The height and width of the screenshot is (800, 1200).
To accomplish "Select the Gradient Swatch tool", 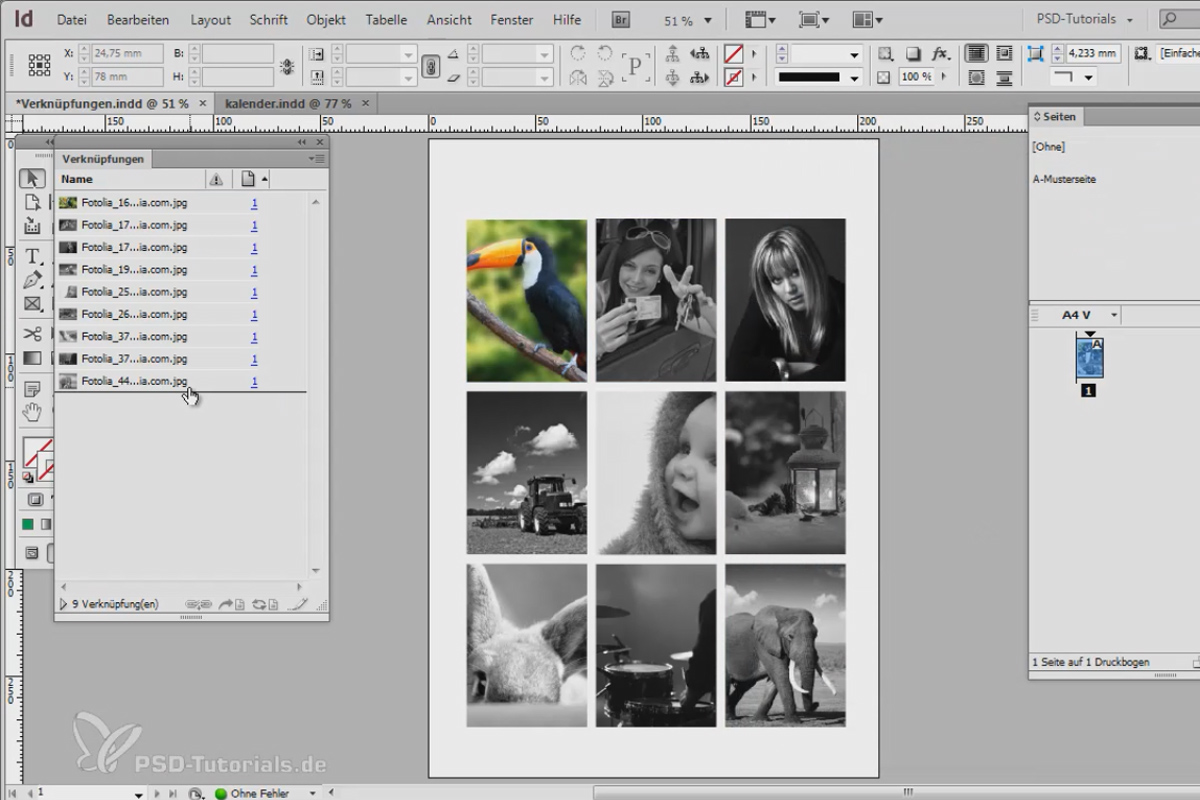I will point(32,358).
